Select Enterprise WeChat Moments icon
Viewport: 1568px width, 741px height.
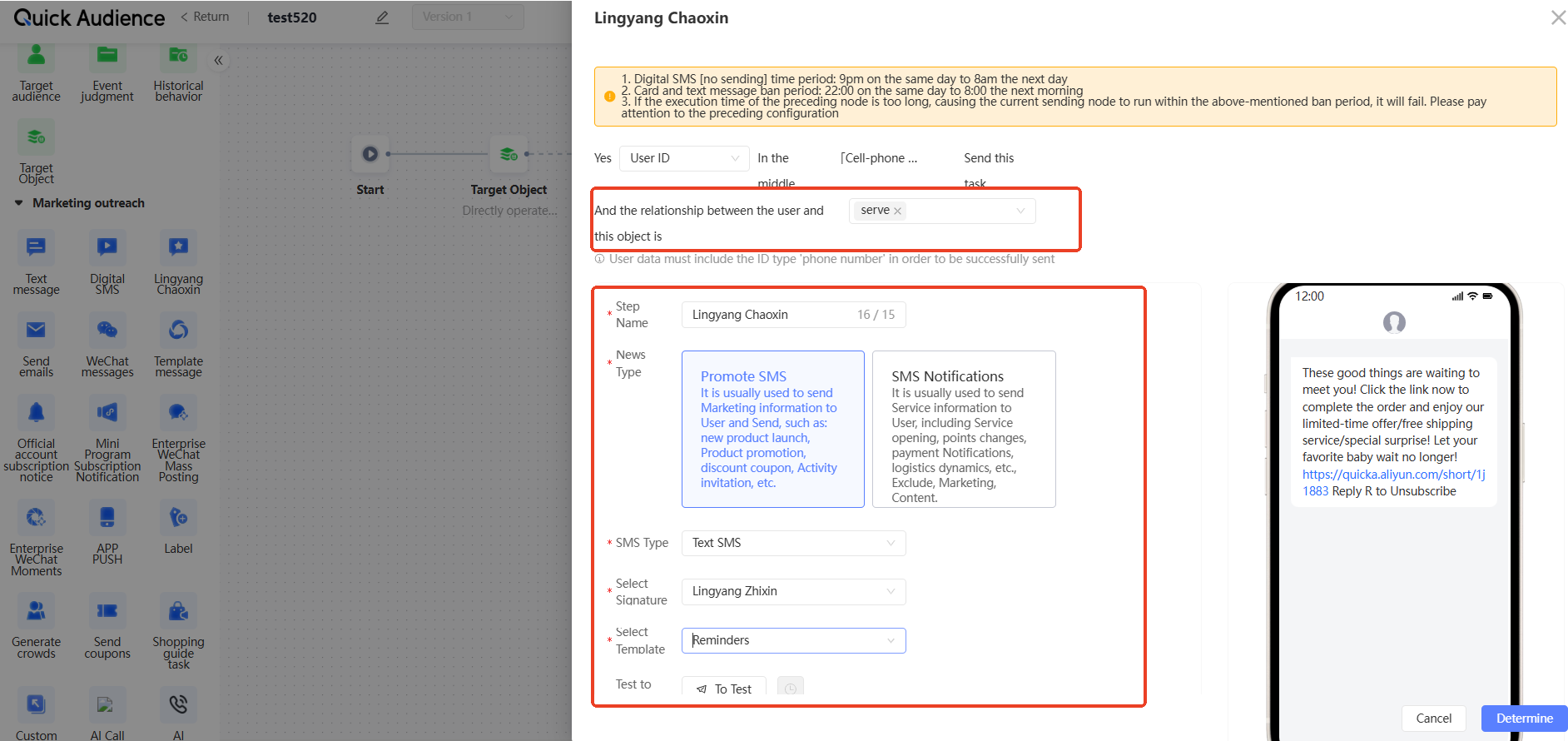36,517
